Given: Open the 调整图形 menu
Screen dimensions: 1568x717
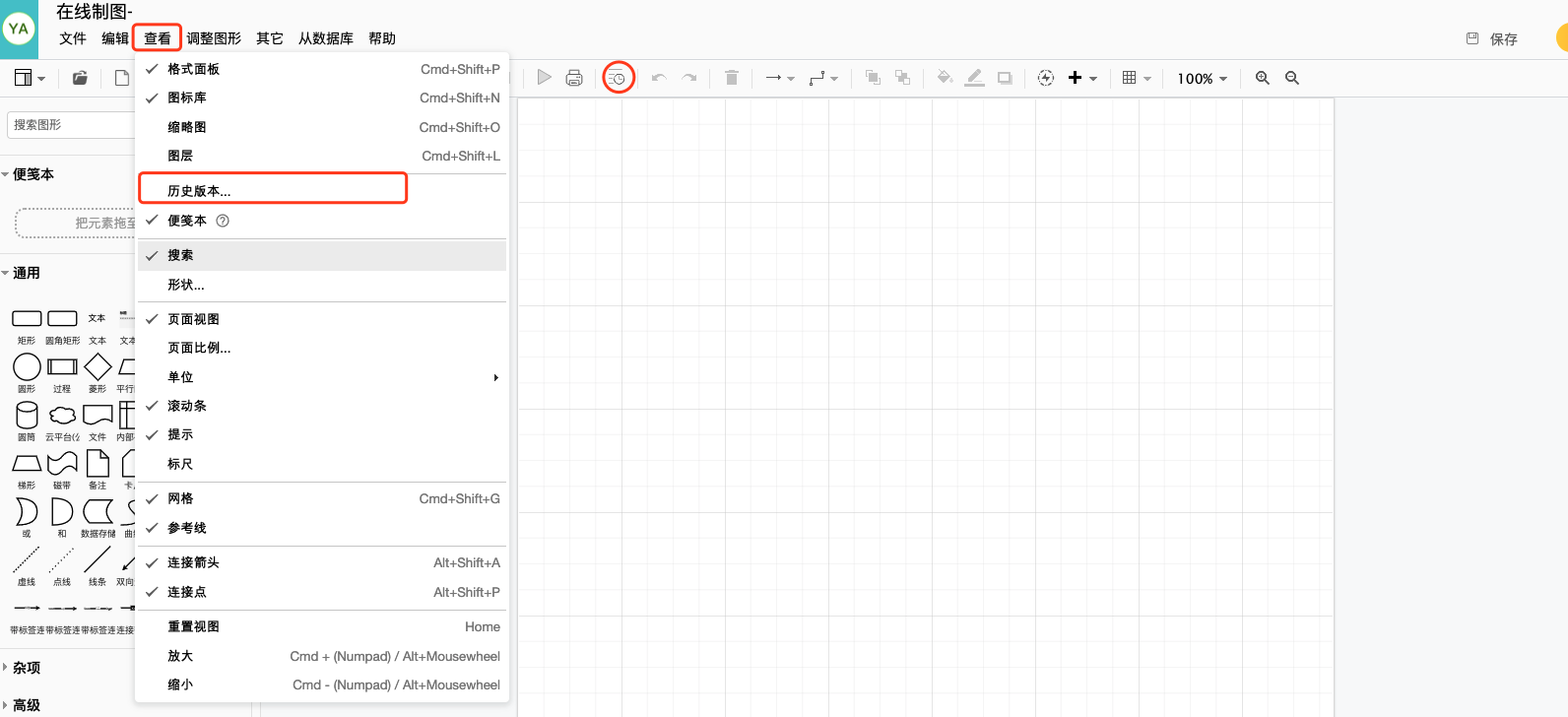Looking at the screenshot, I should click(214, 38).
